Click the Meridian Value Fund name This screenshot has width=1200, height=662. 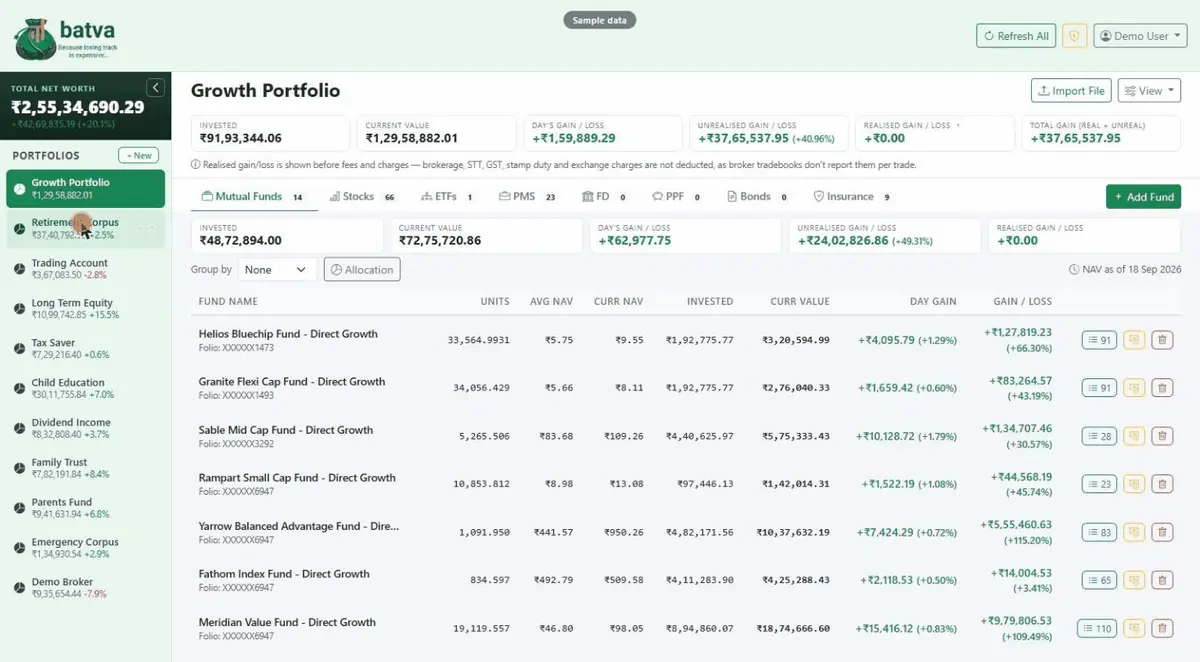coord(287,622)
